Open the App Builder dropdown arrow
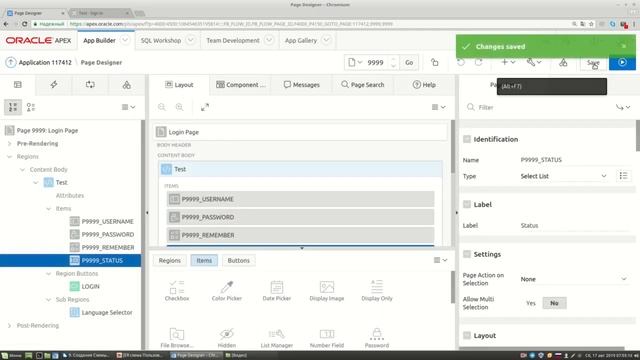The image size is (640, 360). tap(125, 40)
